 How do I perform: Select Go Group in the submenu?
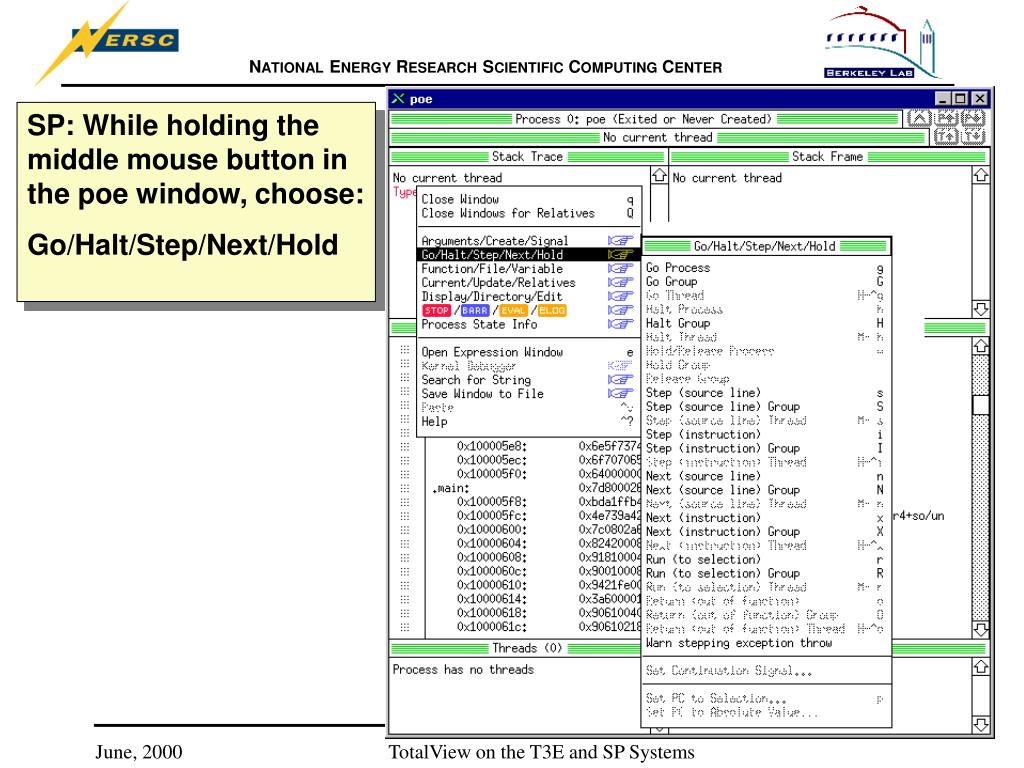pos(765,281)
